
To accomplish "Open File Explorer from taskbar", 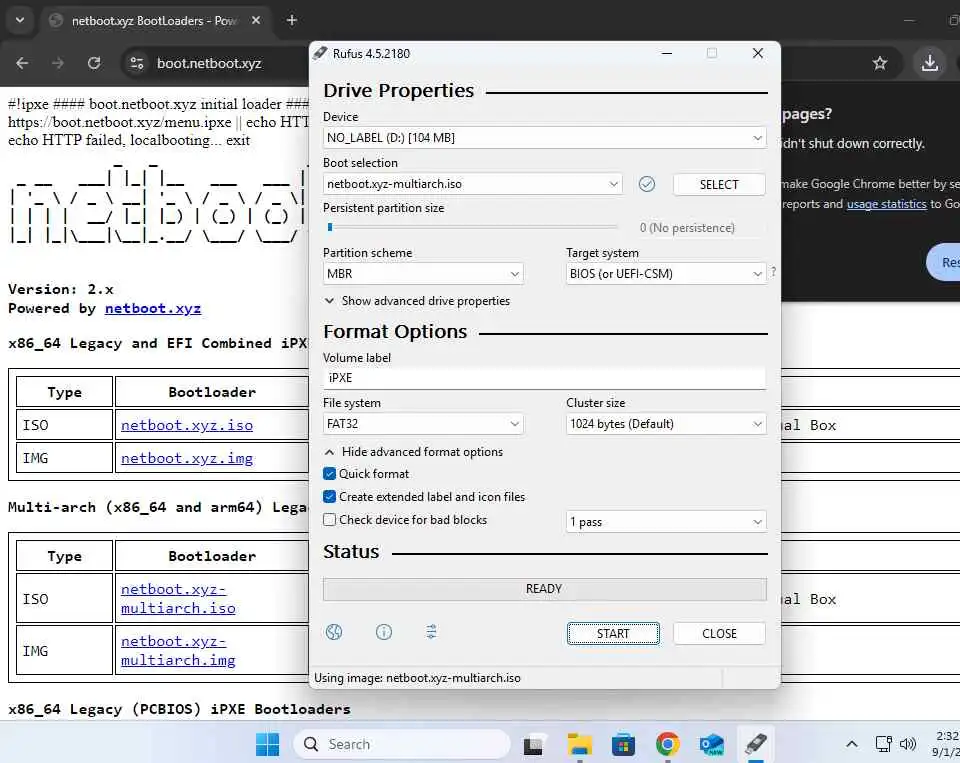I will pyautogui.click(x=579, y=744).
